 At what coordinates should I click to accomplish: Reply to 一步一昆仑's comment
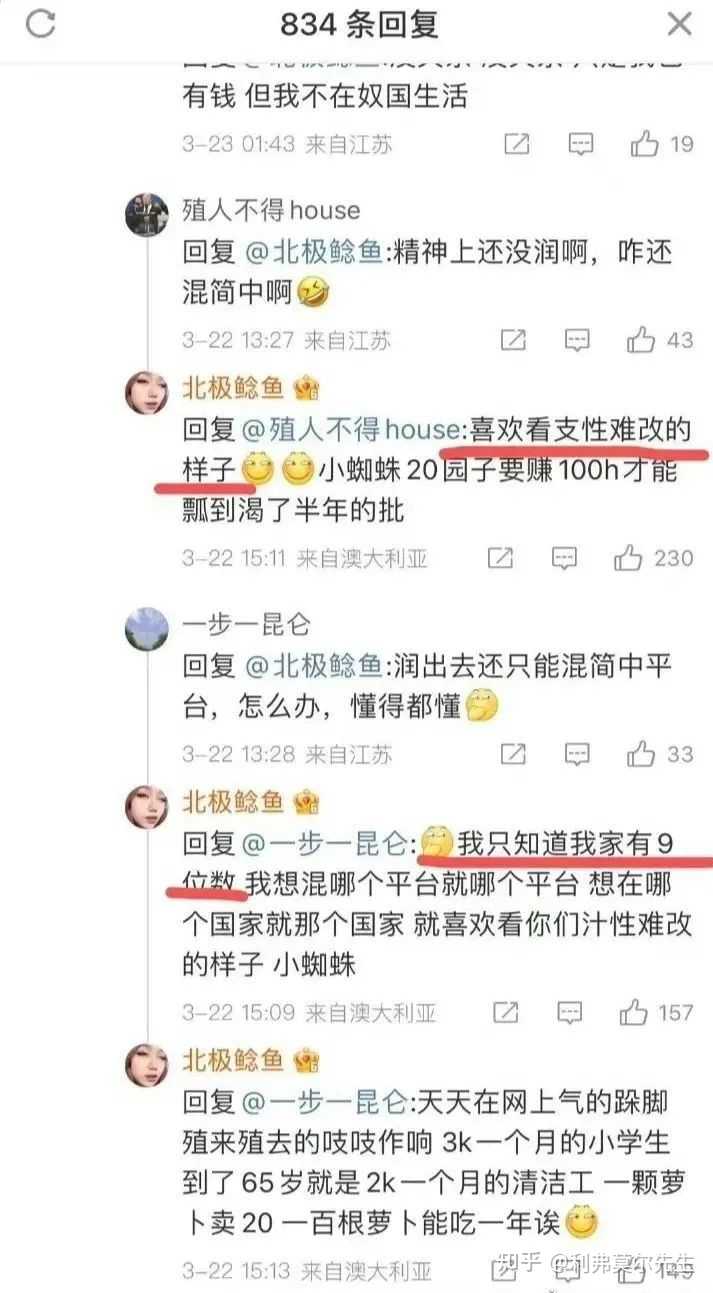(x=577, y=753)
